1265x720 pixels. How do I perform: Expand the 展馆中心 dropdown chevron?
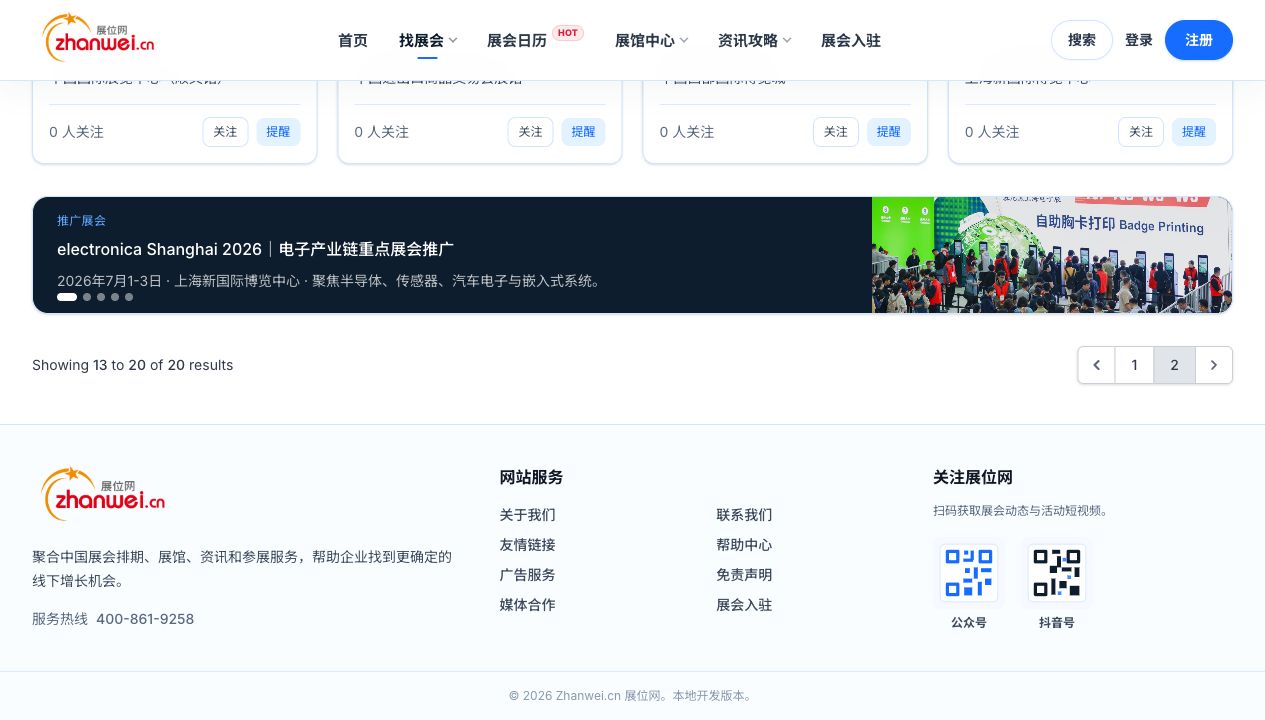(x=684, y=40)
